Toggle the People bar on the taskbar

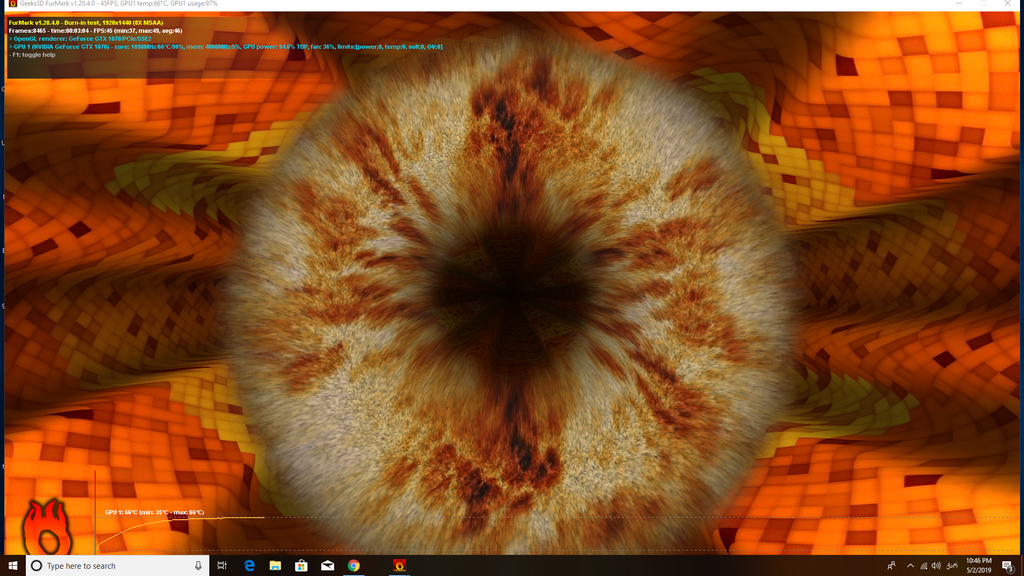tap(892, 565)
